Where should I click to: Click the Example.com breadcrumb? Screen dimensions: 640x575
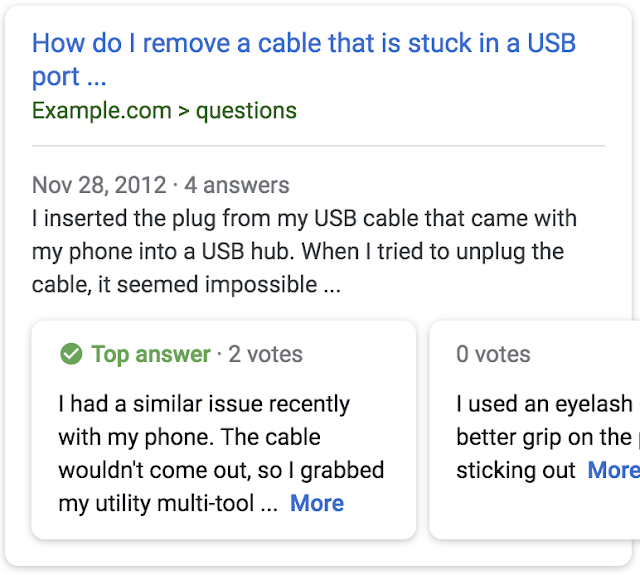pos(101,110)
